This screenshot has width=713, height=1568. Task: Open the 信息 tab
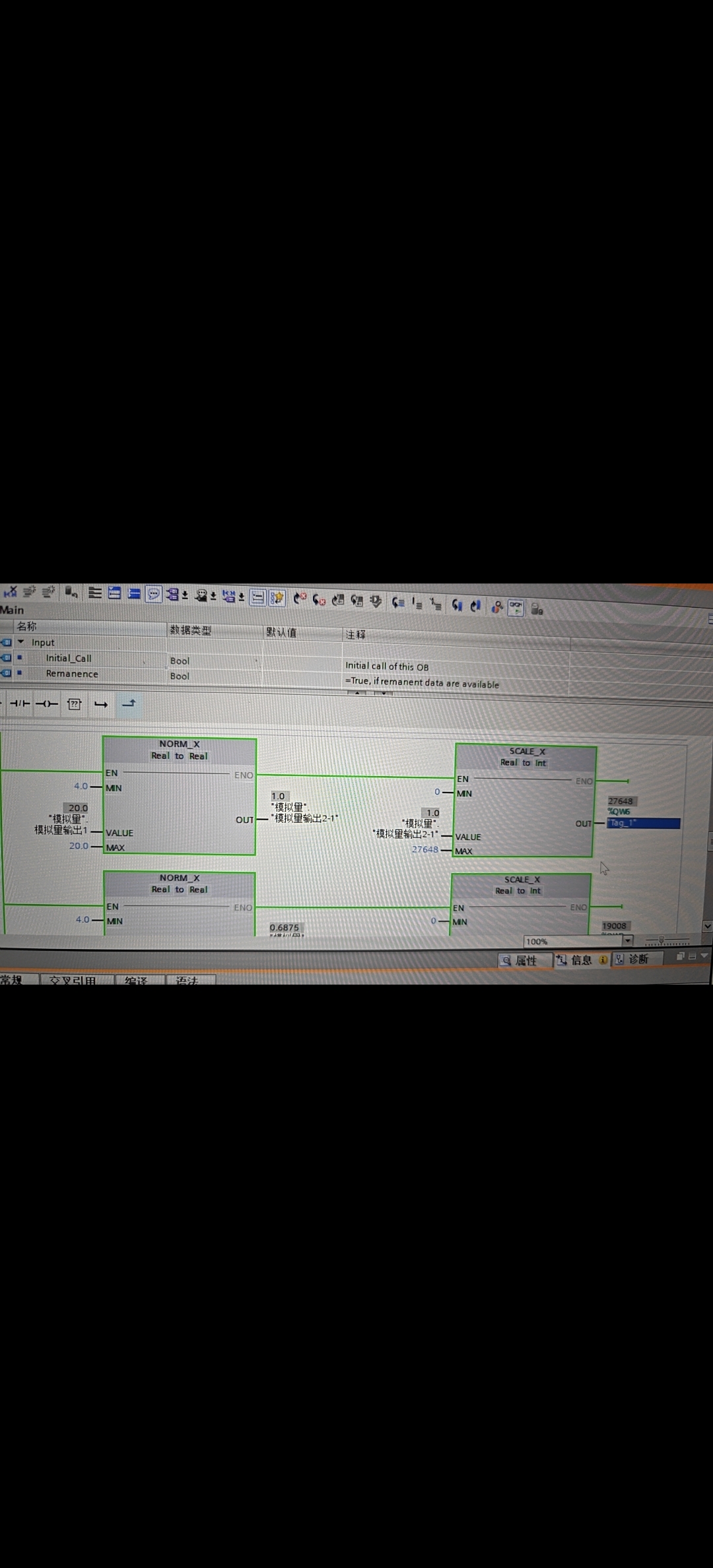pyautogui.click(x=582, y=960)
